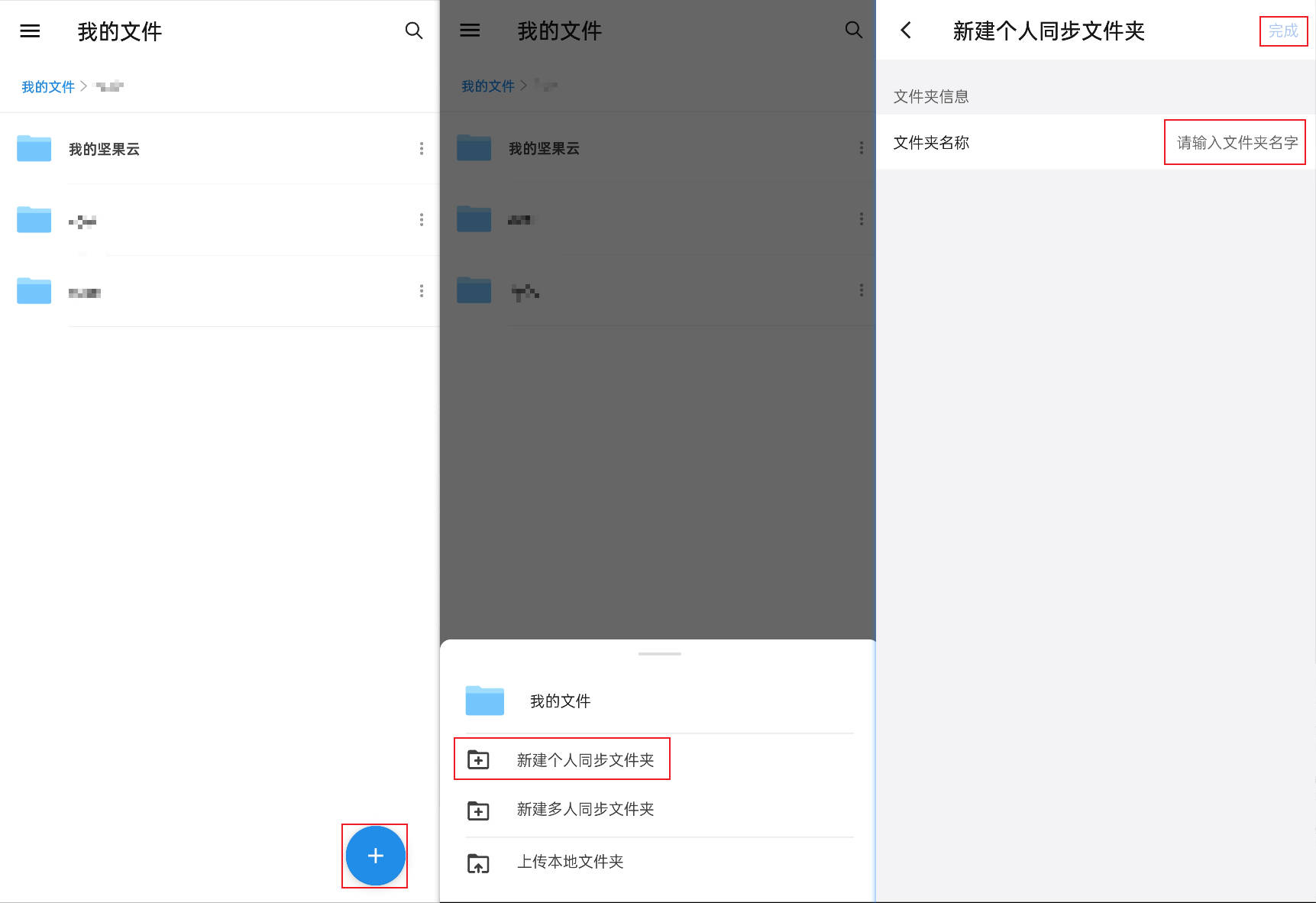
Task: Open 我的坚果云 folder in left panel
Action: coord(104,149)
